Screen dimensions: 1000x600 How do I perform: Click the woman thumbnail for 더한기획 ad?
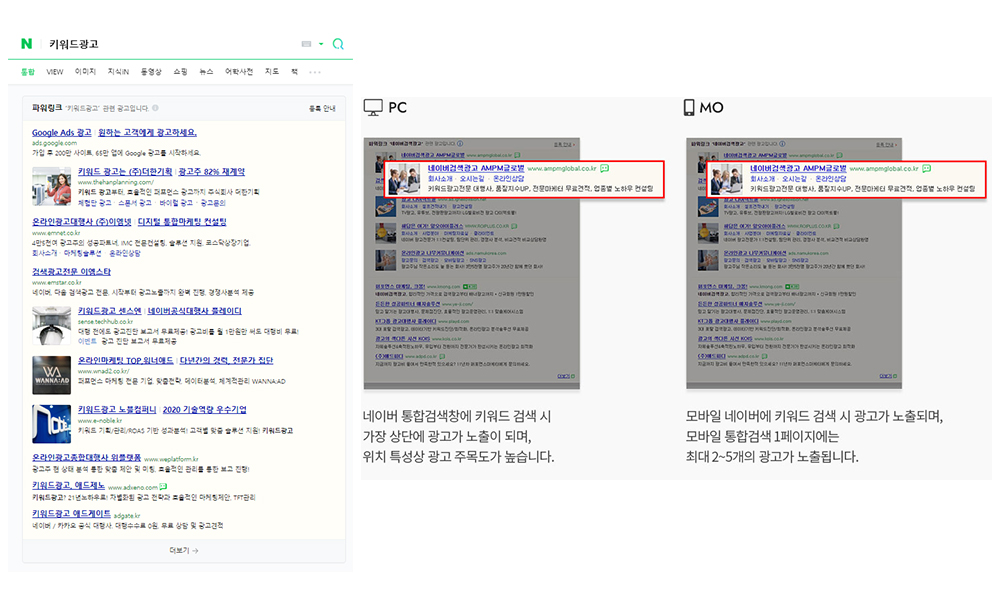click(x=52, y=186)
